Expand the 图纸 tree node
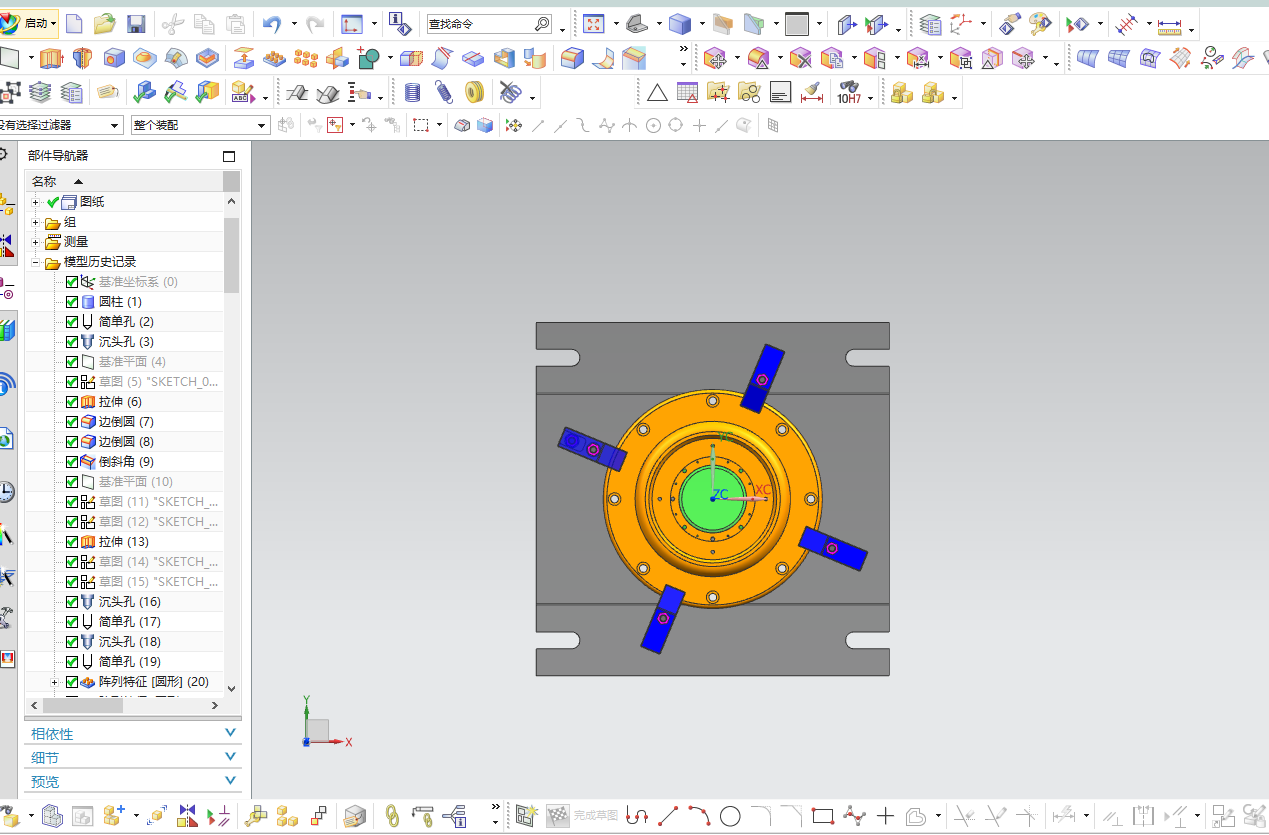1269x835 pixels. click(36, 202)
